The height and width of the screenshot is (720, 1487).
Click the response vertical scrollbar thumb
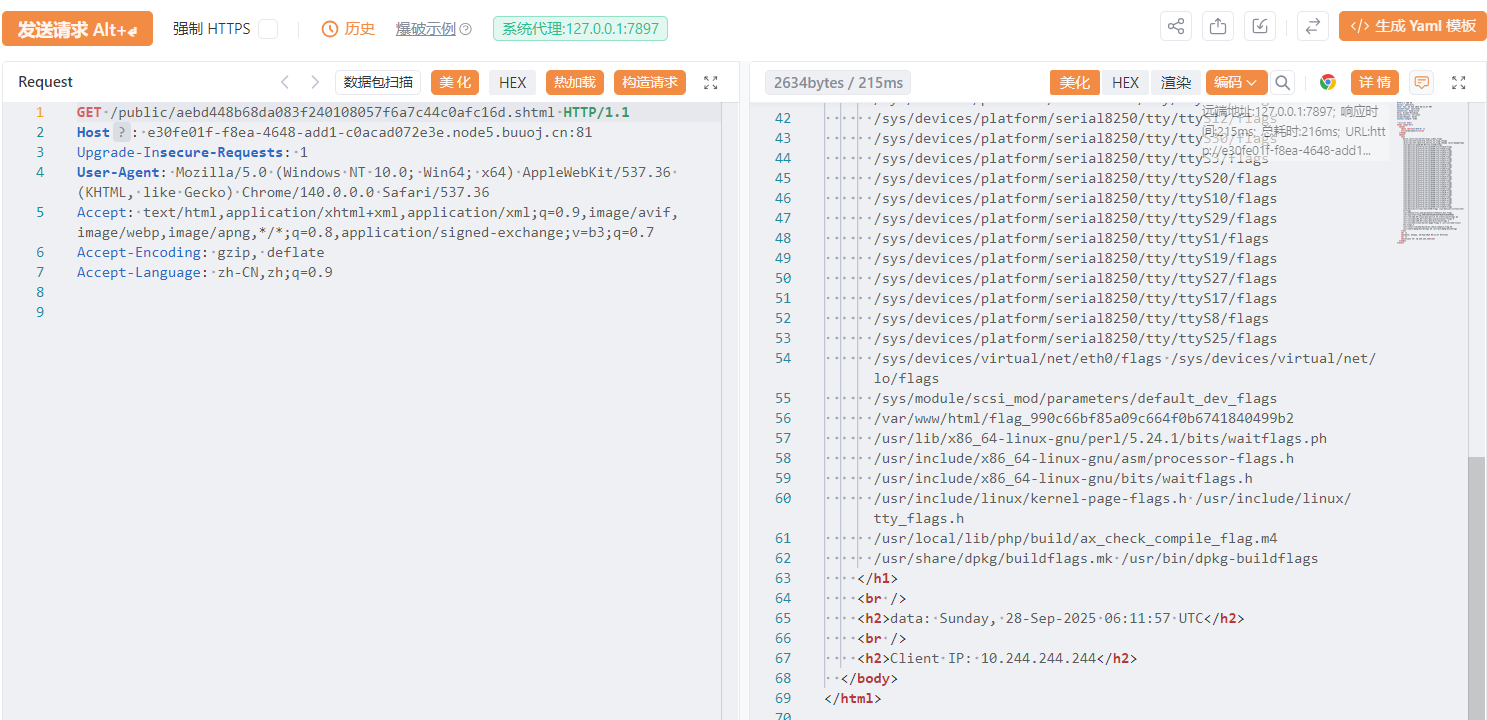click(1476, 590)
